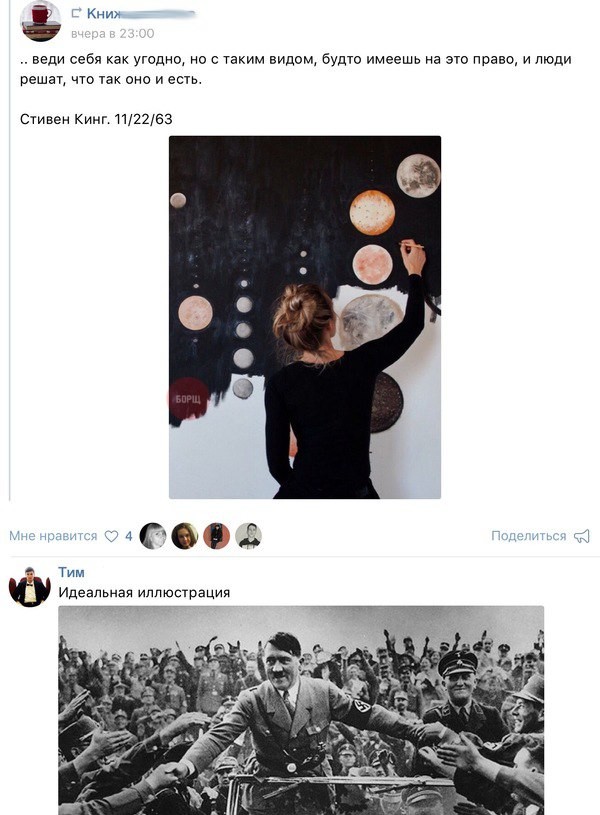Screen dimensions: 600x815
Task: Click the first liker avatar
Action: pyautogui.click(x=153, y=536)
